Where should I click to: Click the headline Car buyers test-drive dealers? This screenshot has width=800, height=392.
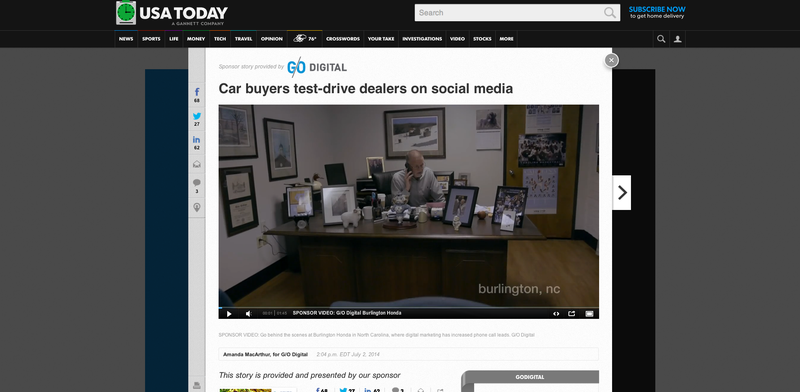[365, 88]
